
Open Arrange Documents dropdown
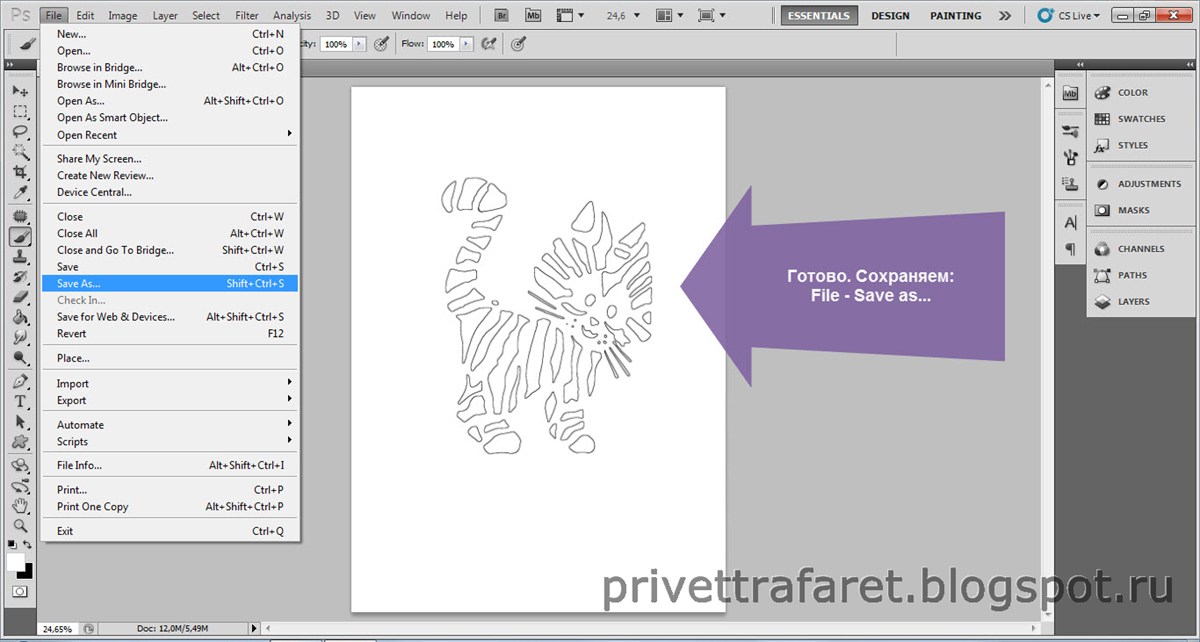[x=678, y=16]
